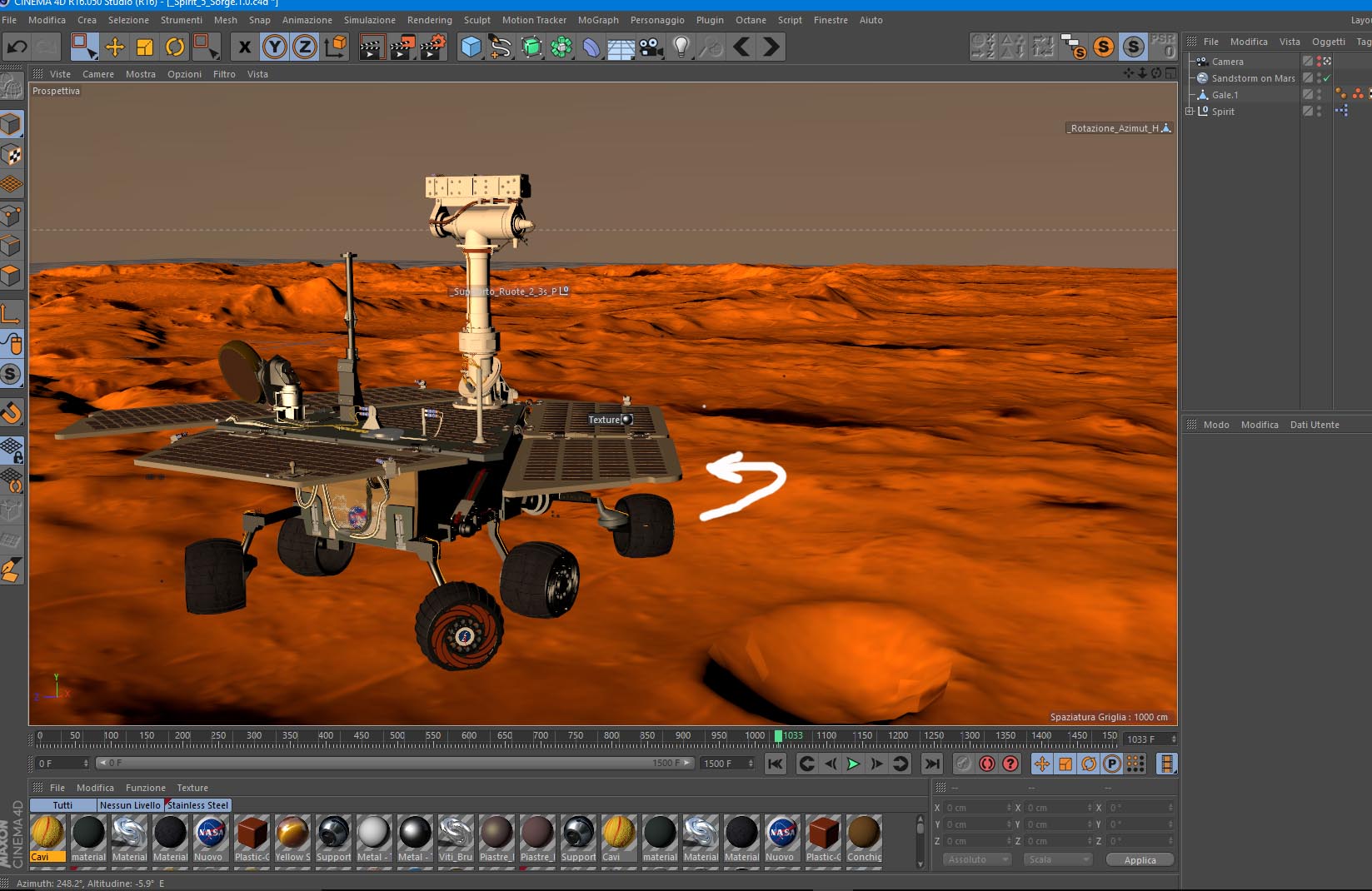Viewport: 1372px width, 891px height.
Task: Open the Mostra viewport menu
Action: [141, 74]
